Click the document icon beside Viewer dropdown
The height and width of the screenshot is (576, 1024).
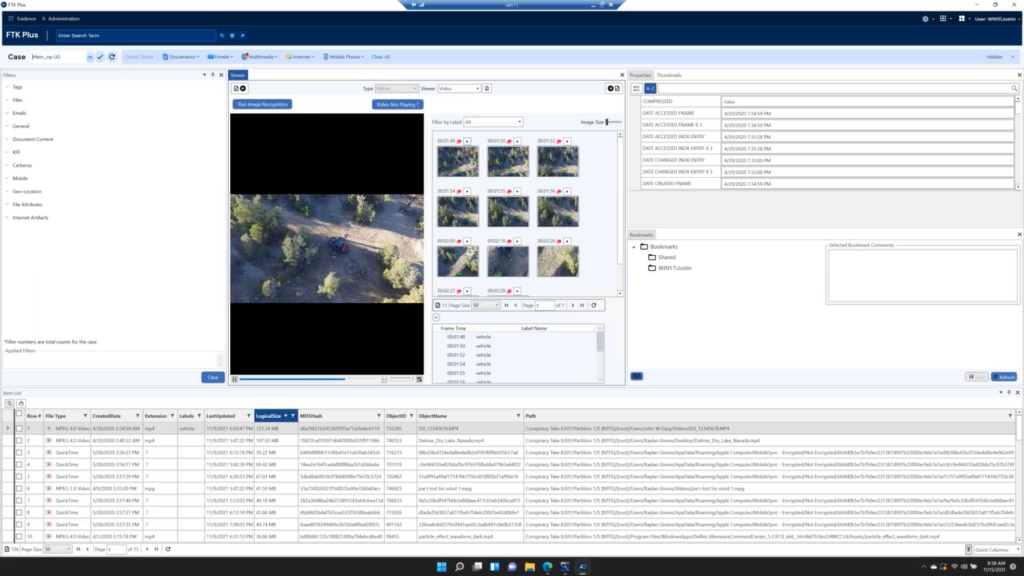click(x=487, y=88)
